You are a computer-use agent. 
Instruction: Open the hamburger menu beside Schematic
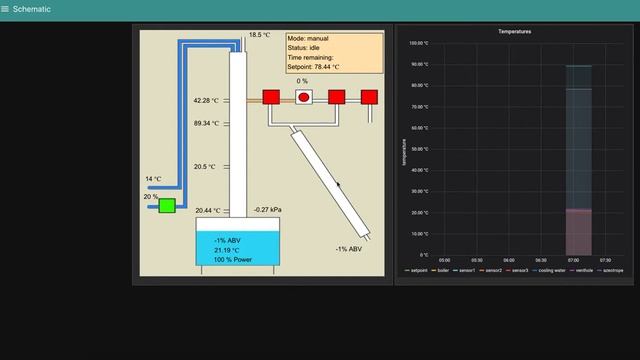pyautogui.click(x=5, y=9)
